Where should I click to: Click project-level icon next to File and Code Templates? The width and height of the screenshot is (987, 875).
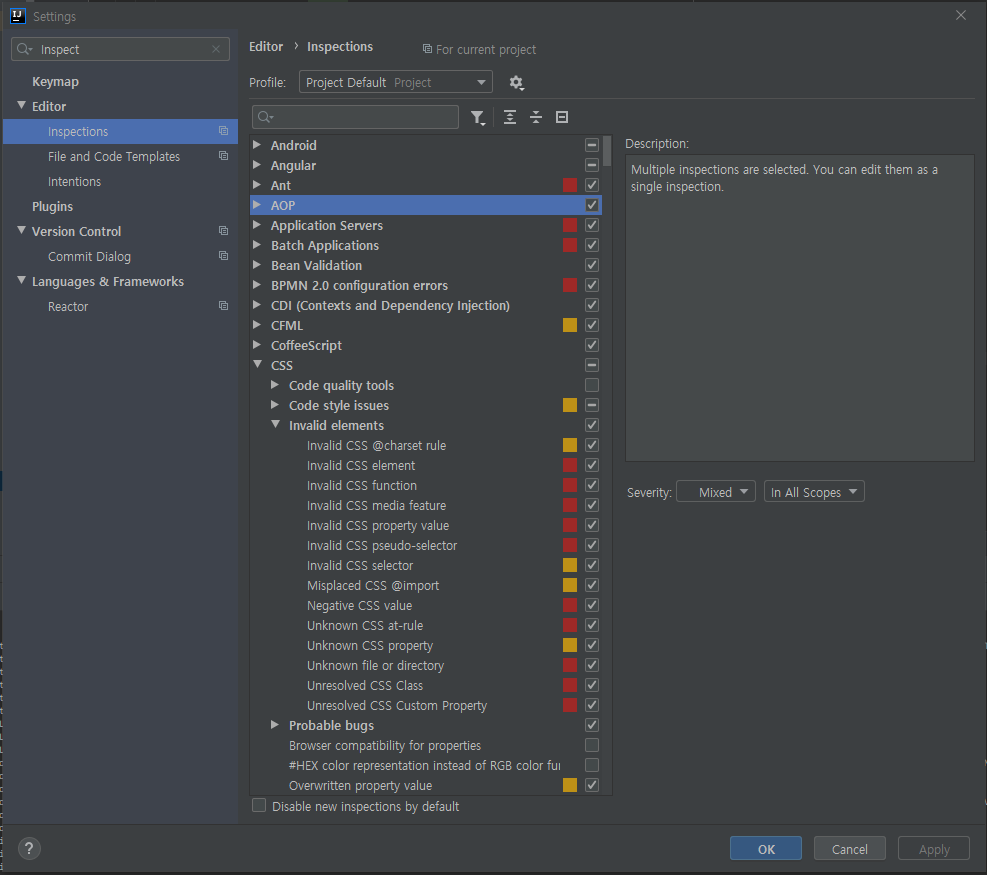tap(223, 156)
